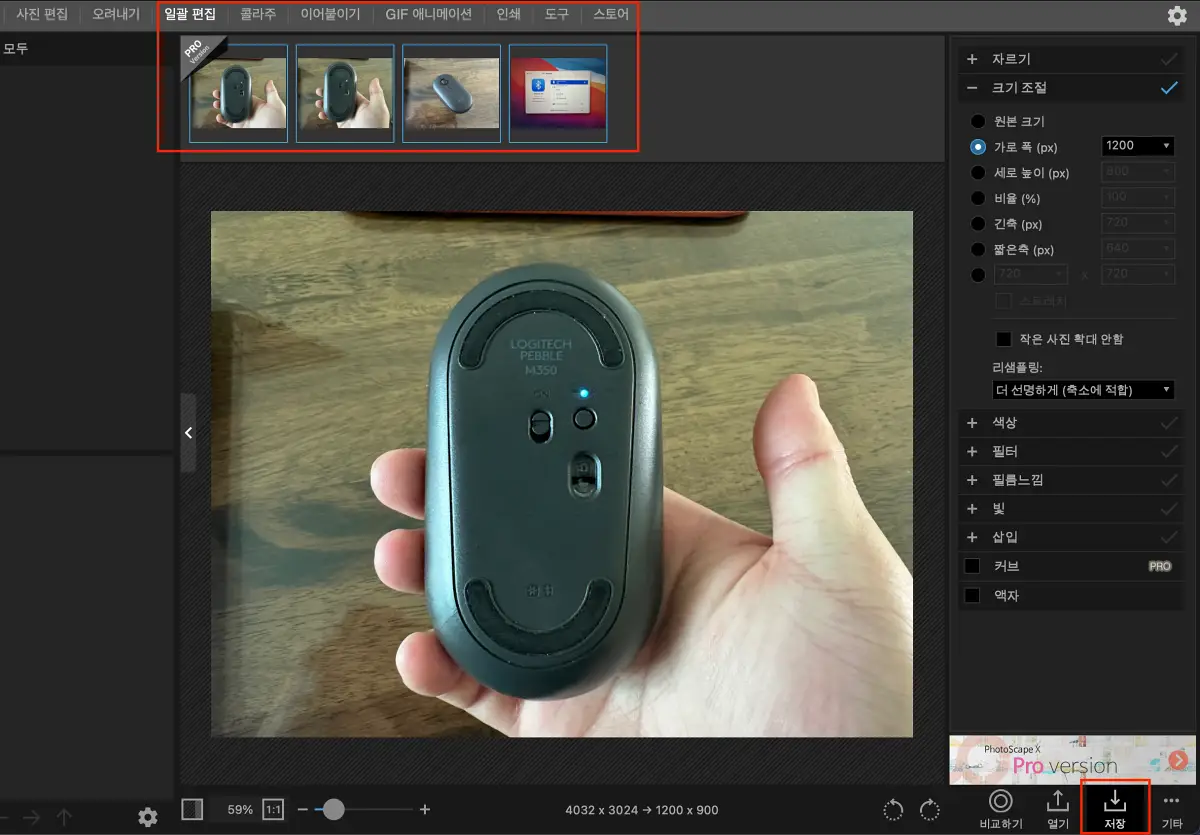Screen dimensions: 1200x835
Task: Select the first mouse-in-hand thumbnail with PRO ribbon
Action: pyautogui.click(x=238, y=93)
